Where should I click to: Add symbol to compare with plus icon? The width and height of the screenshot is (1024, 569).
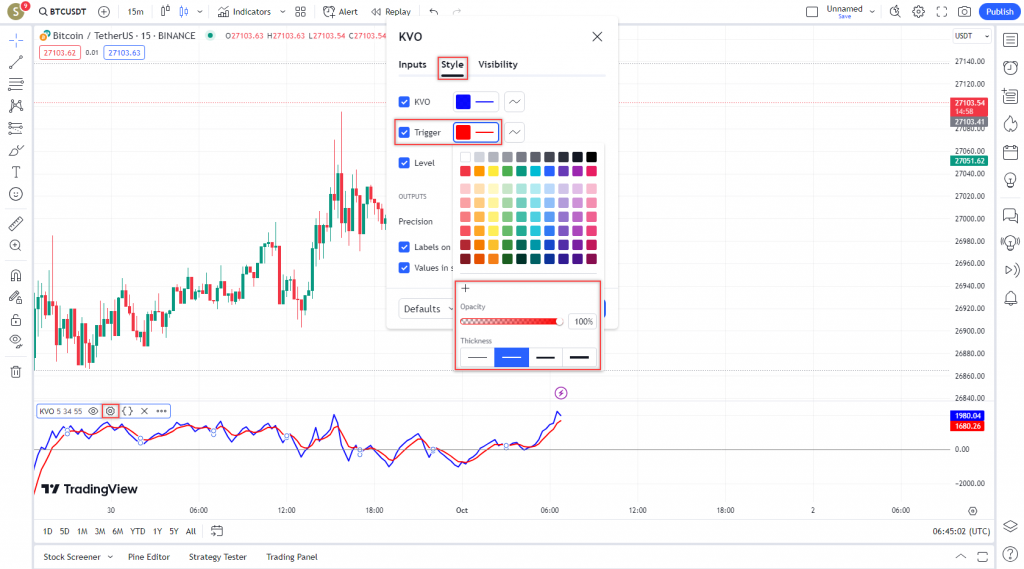[x=104, y=12]
